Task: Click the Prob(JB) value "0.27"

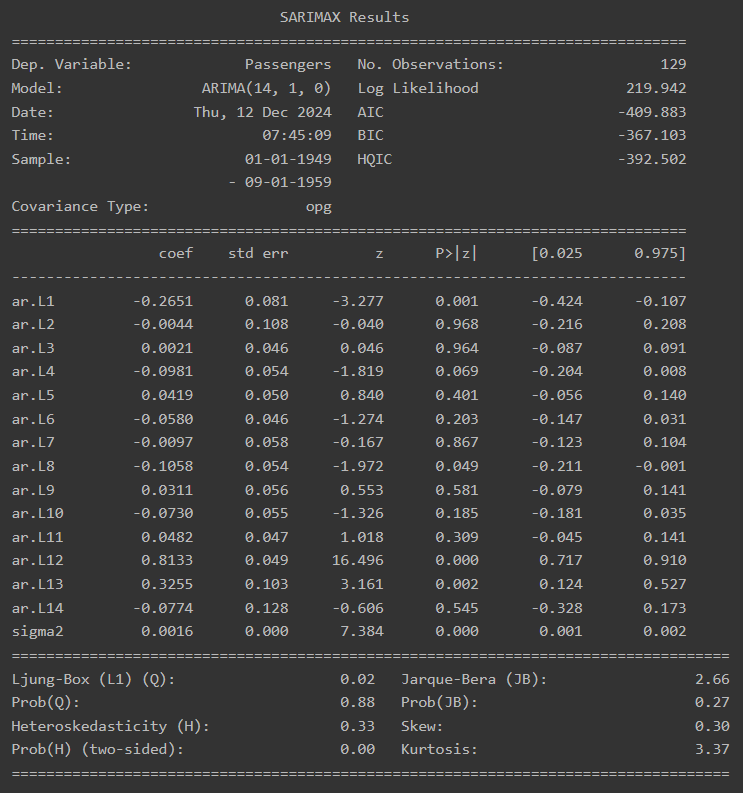Action: [x=712, y=702]
